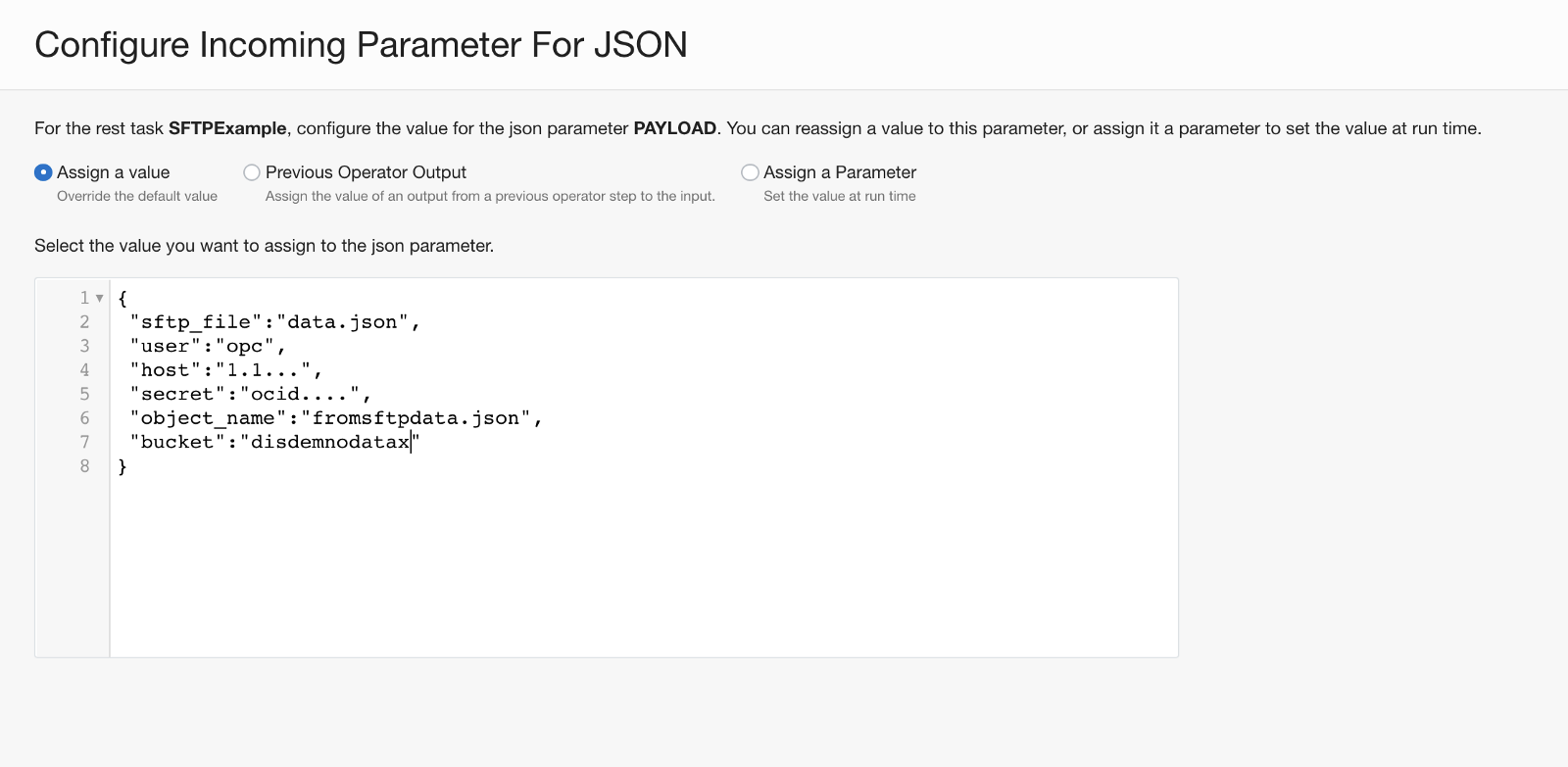Click line number 4 in the editor gutter
1568x767 pixels.
tap(84, 370)
